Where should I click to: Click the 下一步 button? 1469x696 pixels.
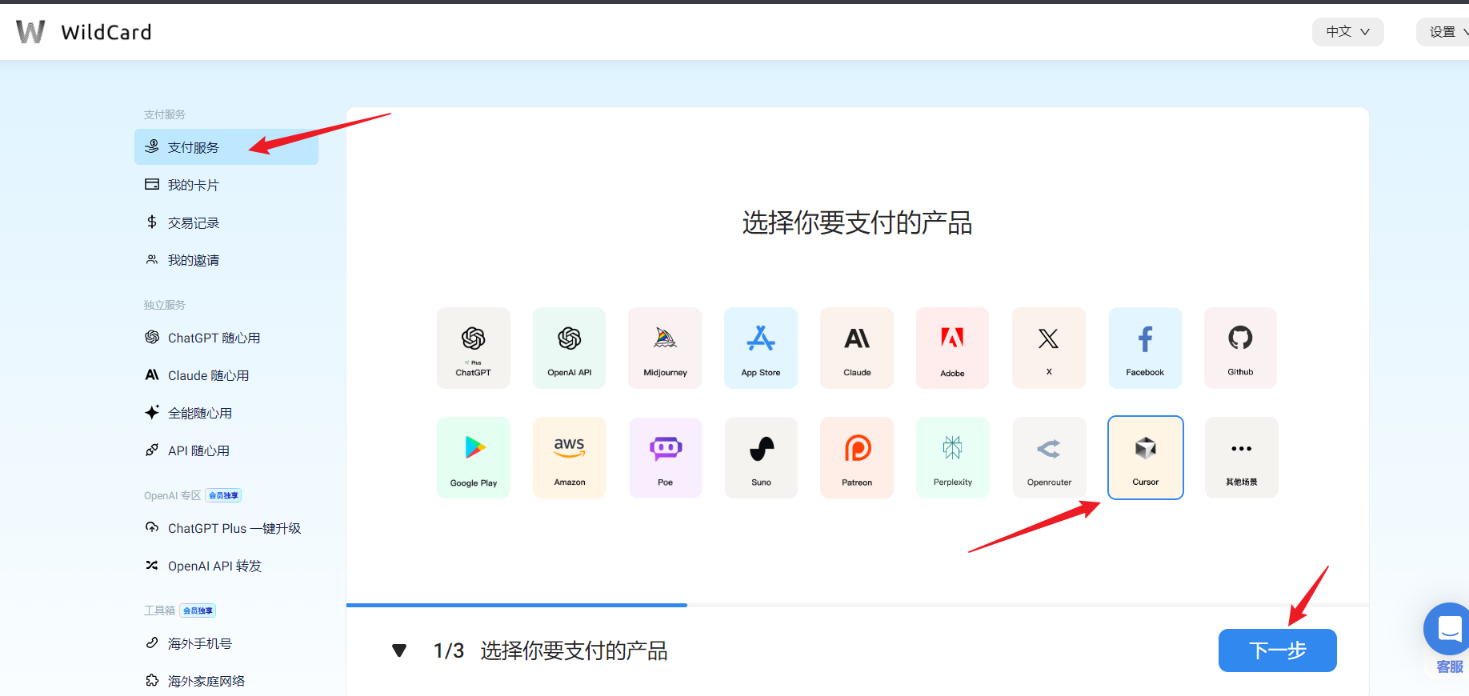(x=1277, y=650)
